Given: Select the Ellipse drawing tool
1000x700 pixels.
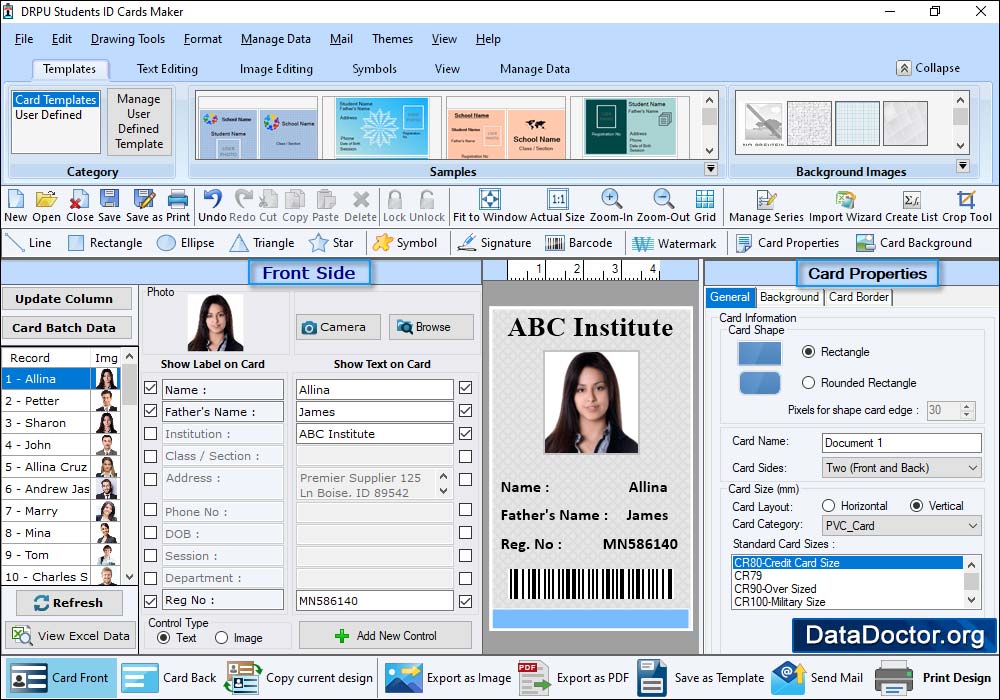Looking at the screenshot, I should click(186, 243).
